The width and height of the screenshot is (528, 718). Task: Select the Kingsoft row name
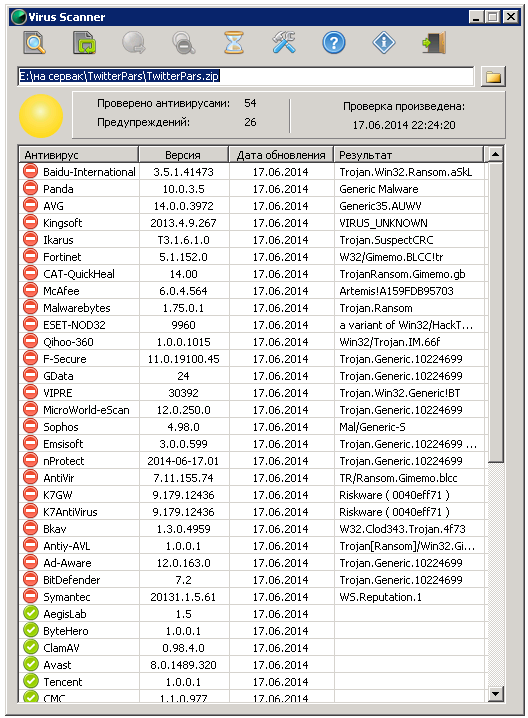tap(62, 223)
